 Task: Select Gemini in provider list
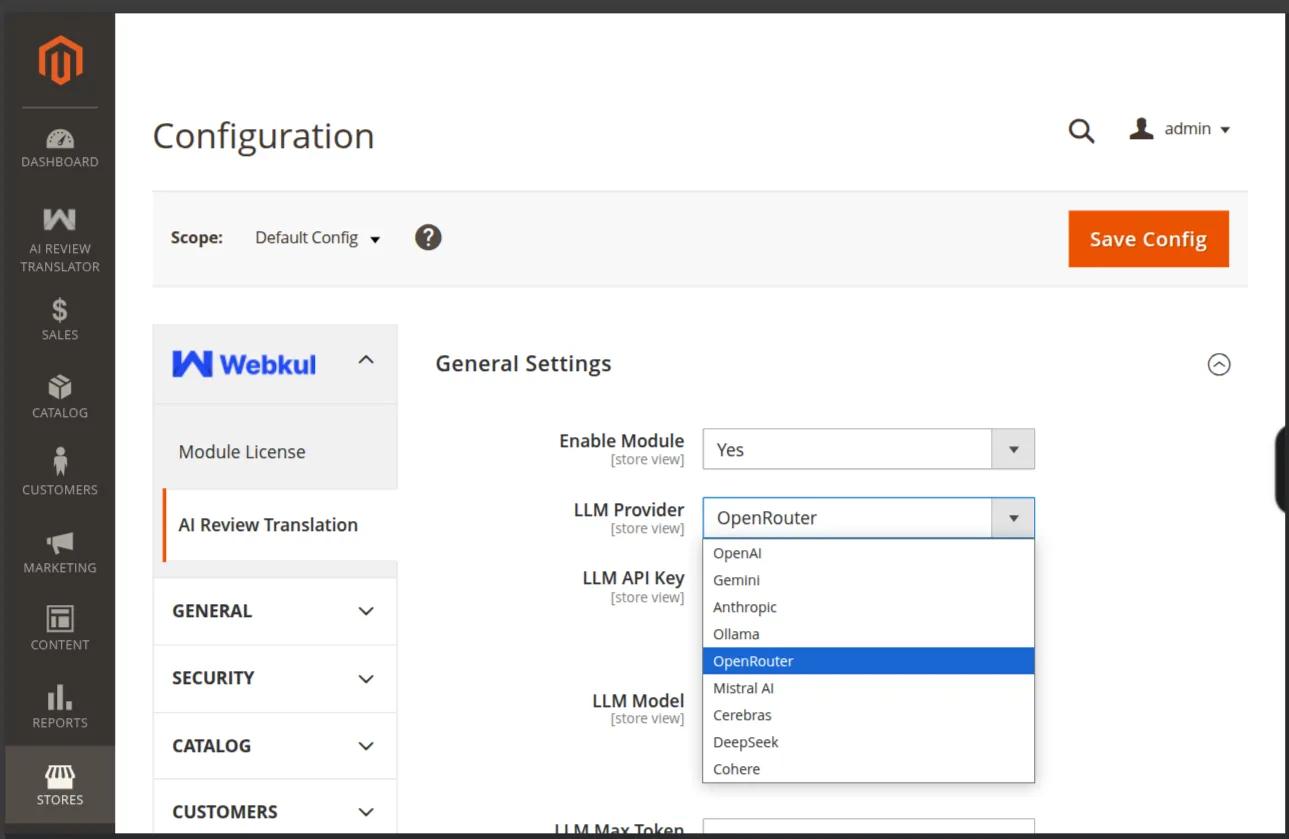[x=868, y=580]
